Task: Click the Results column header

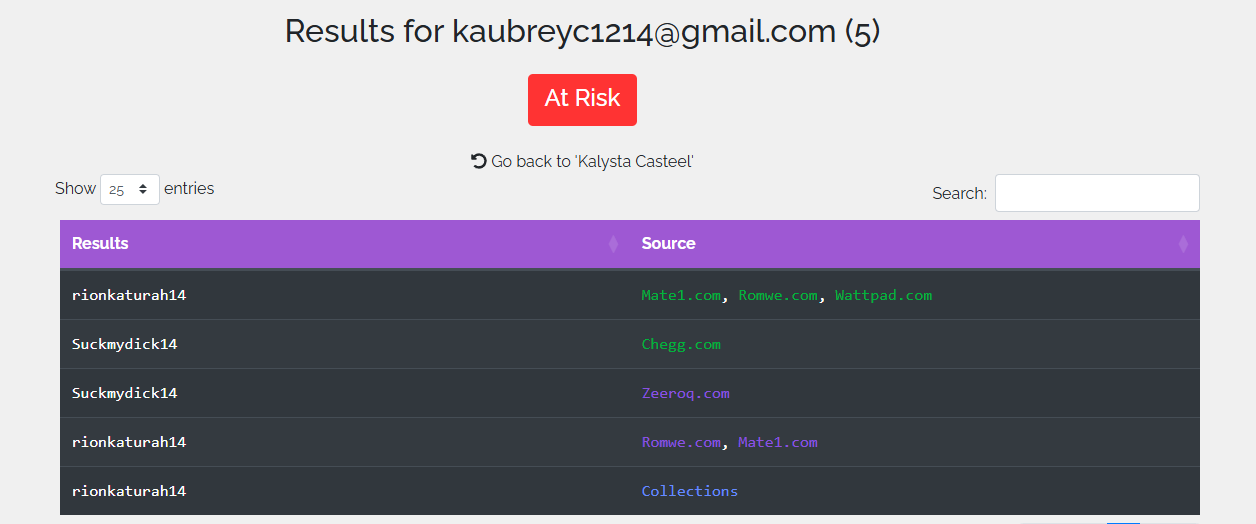Action: point(345,244)
